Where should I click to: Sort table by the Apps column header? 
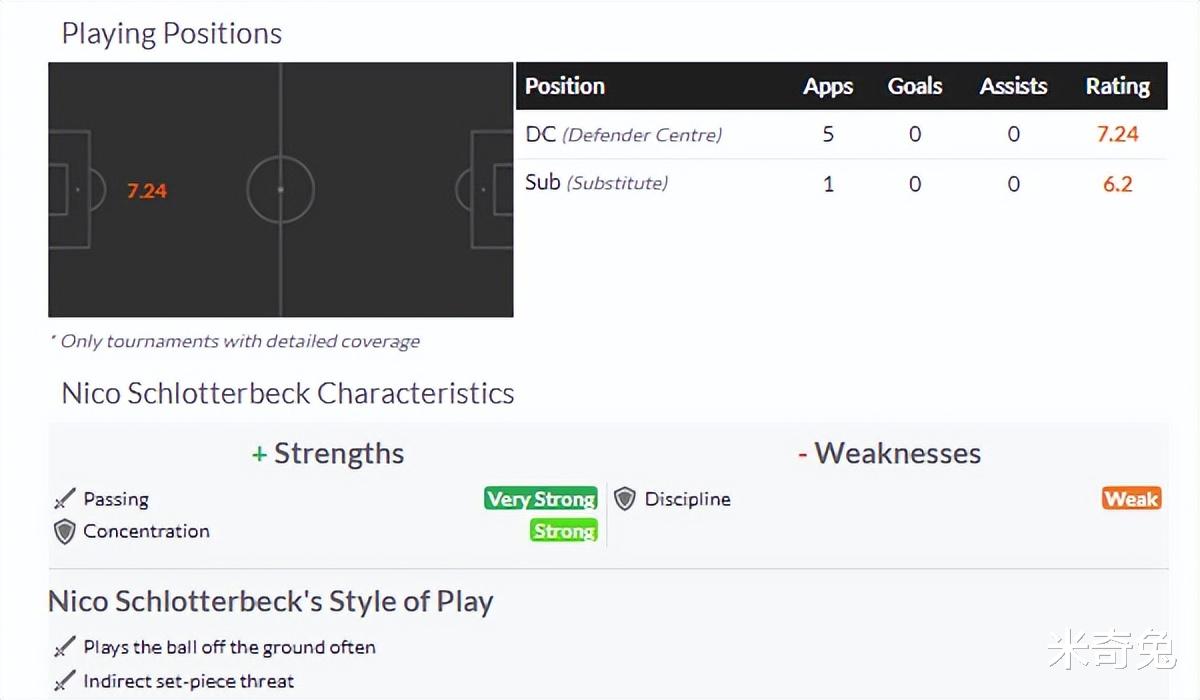point(828,86)
